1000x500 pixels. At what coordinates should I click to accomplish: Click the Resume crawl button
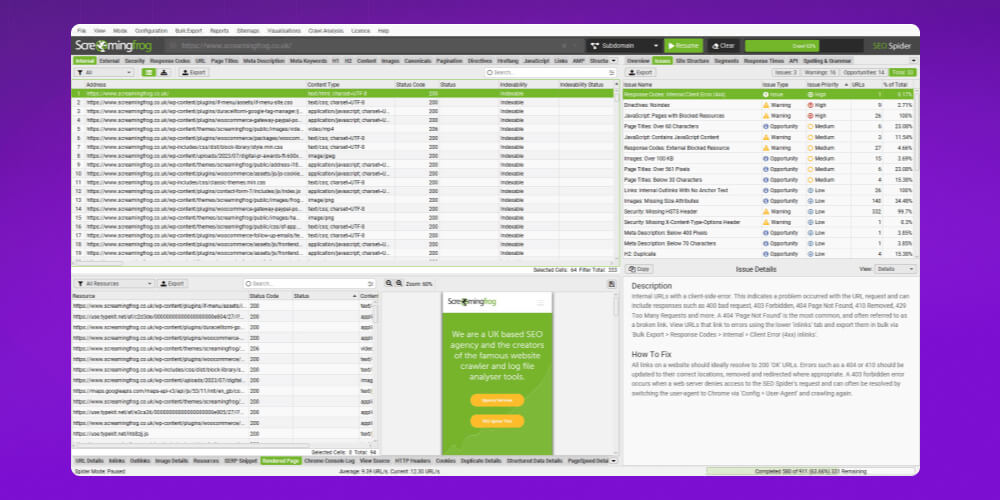click(683, 46)
